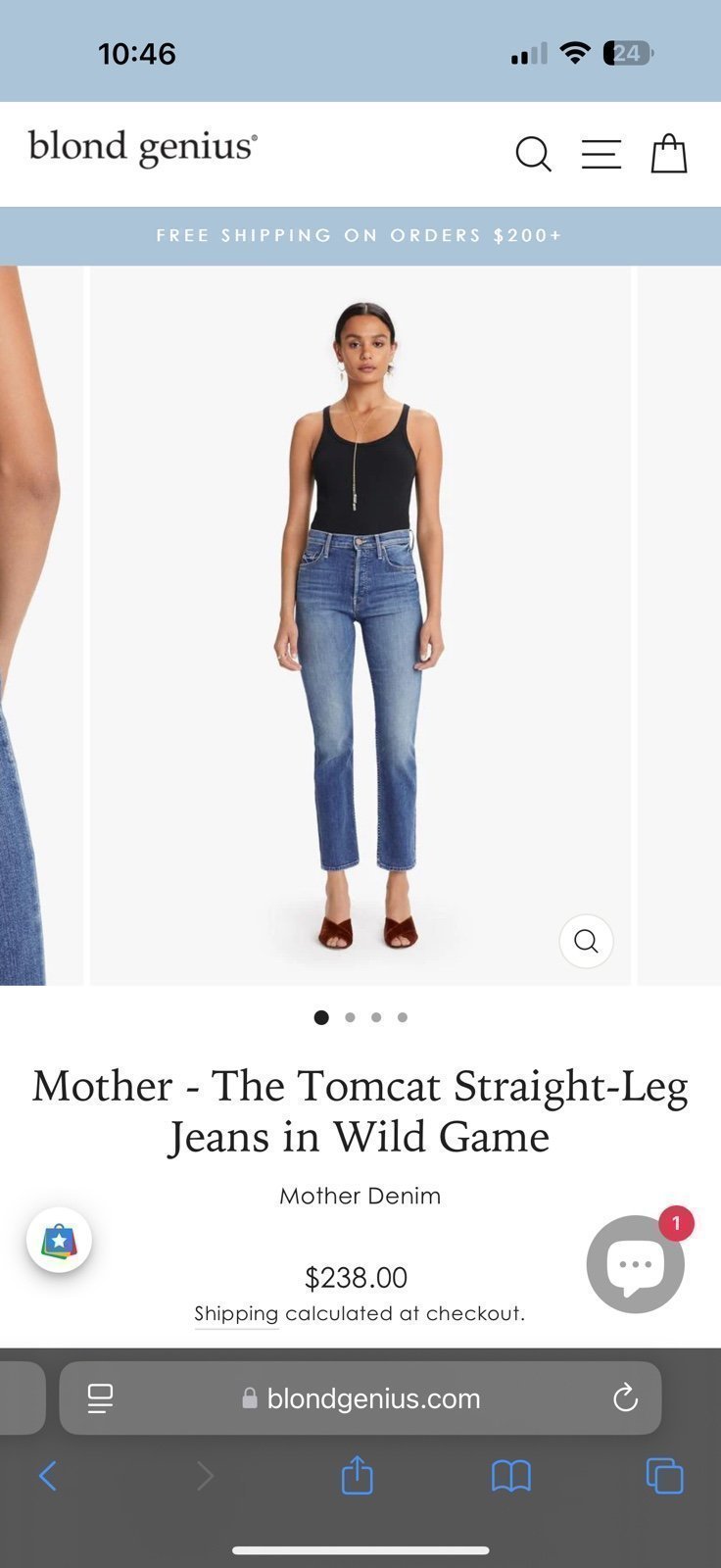The image size is (721, 1568).
Task: Open the shopping bag cart icon
Action: click(x=669, y=154)
